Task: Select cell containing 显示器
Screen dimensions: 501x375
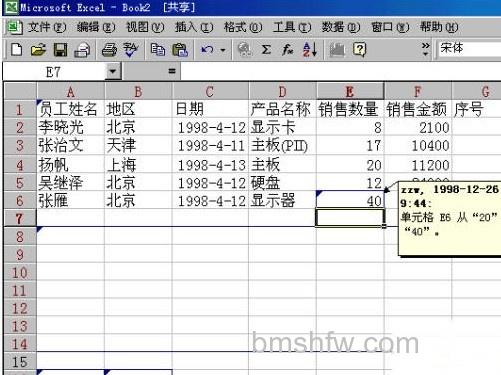Action: click(x=282, y=200)
